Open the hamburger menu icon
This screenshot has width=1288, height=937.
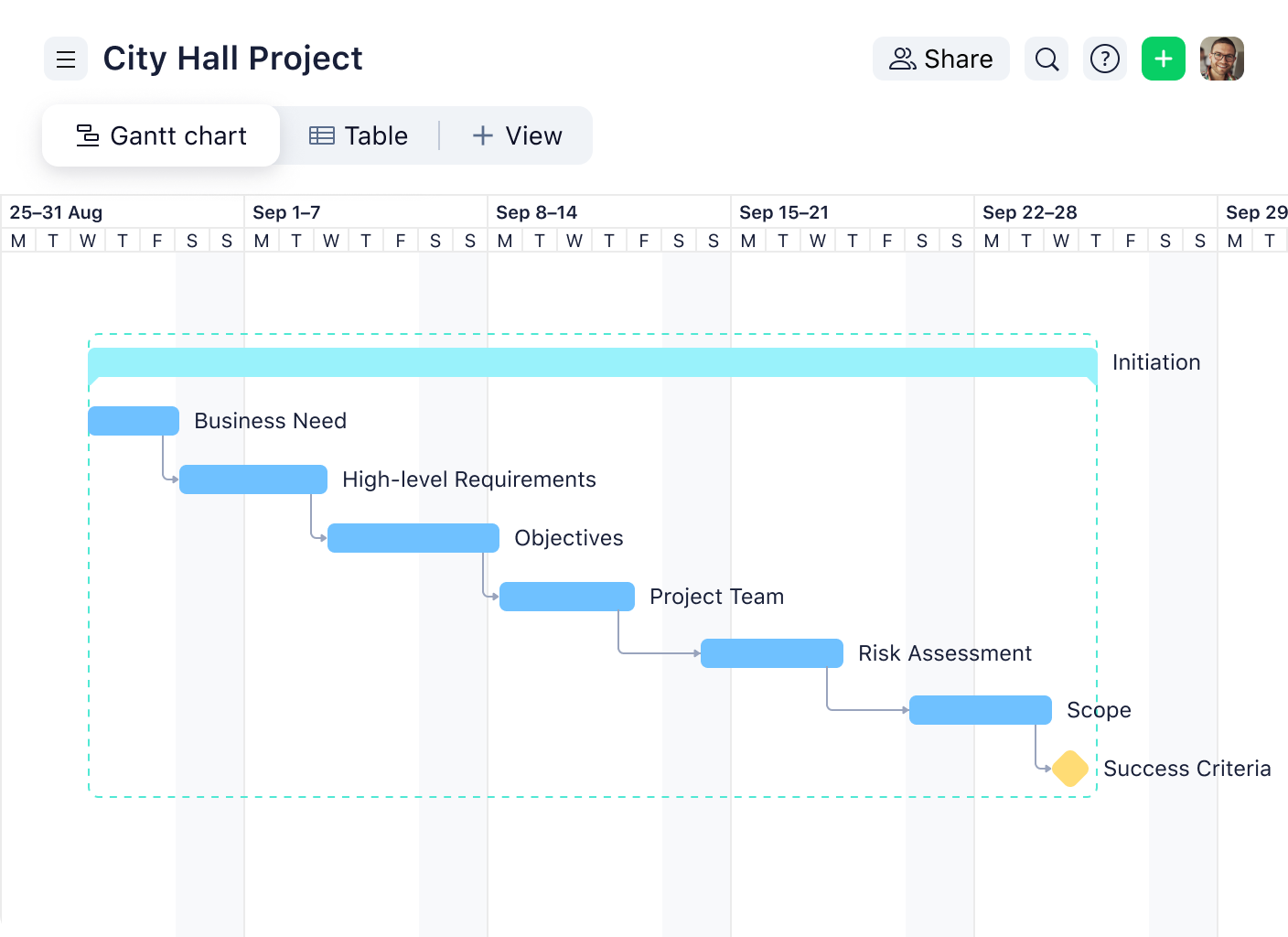pyautogui.click(x=65, y=59)
